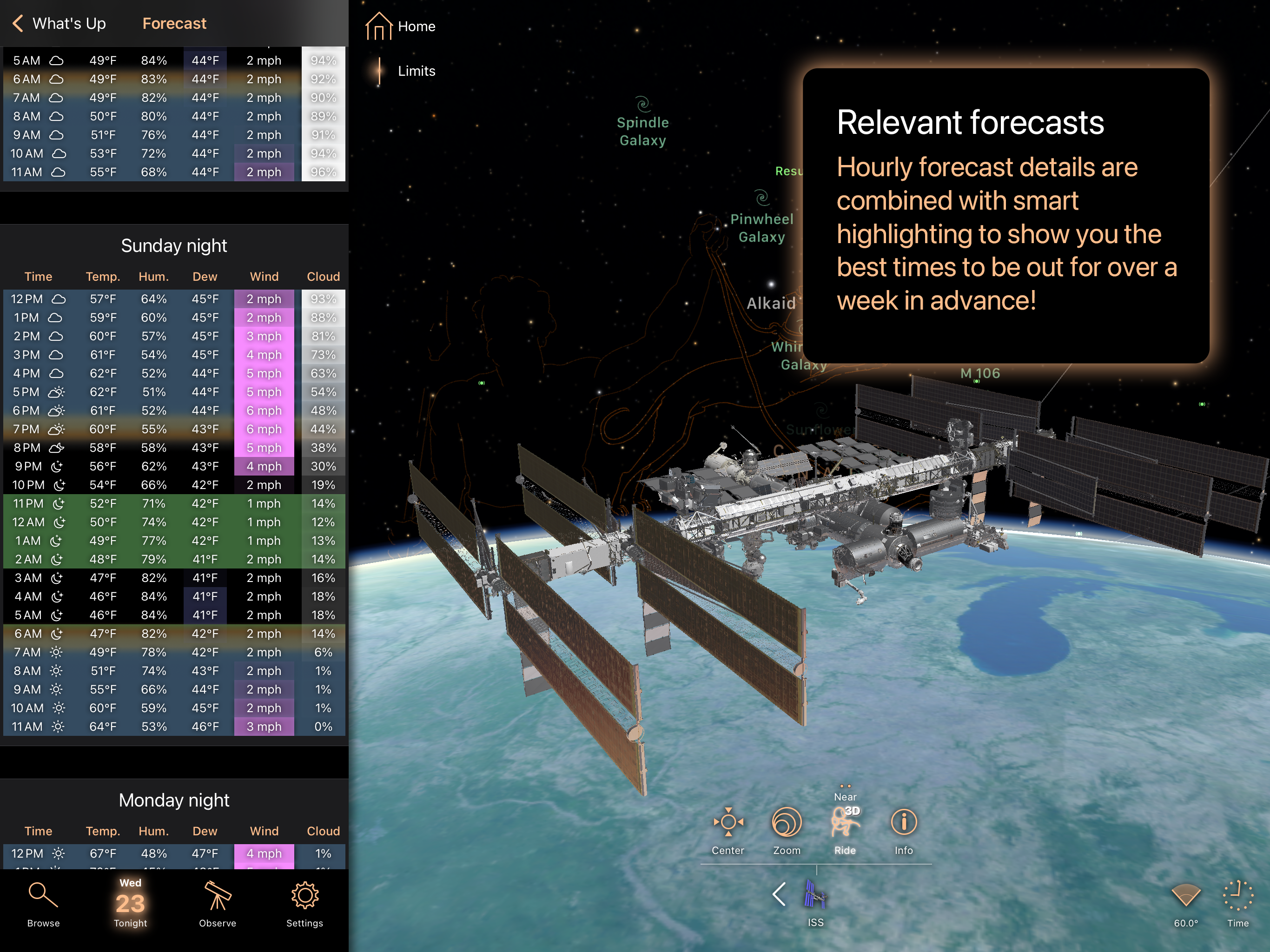Image resolution: width=1270 pixels, height=952 pixels.
Task: Tap the Dew column header under Monday night
Action: [205, 831]
